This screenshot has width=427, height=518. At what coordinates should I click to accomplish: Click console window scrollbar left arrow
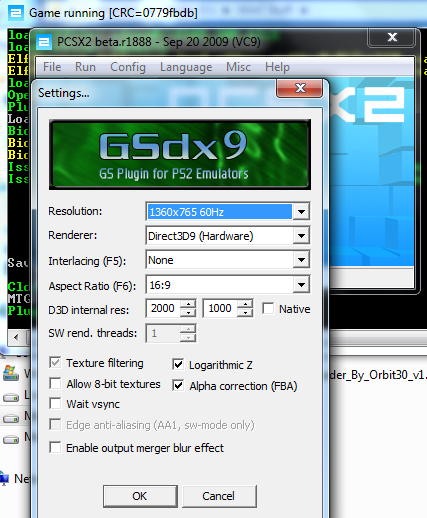16,337
